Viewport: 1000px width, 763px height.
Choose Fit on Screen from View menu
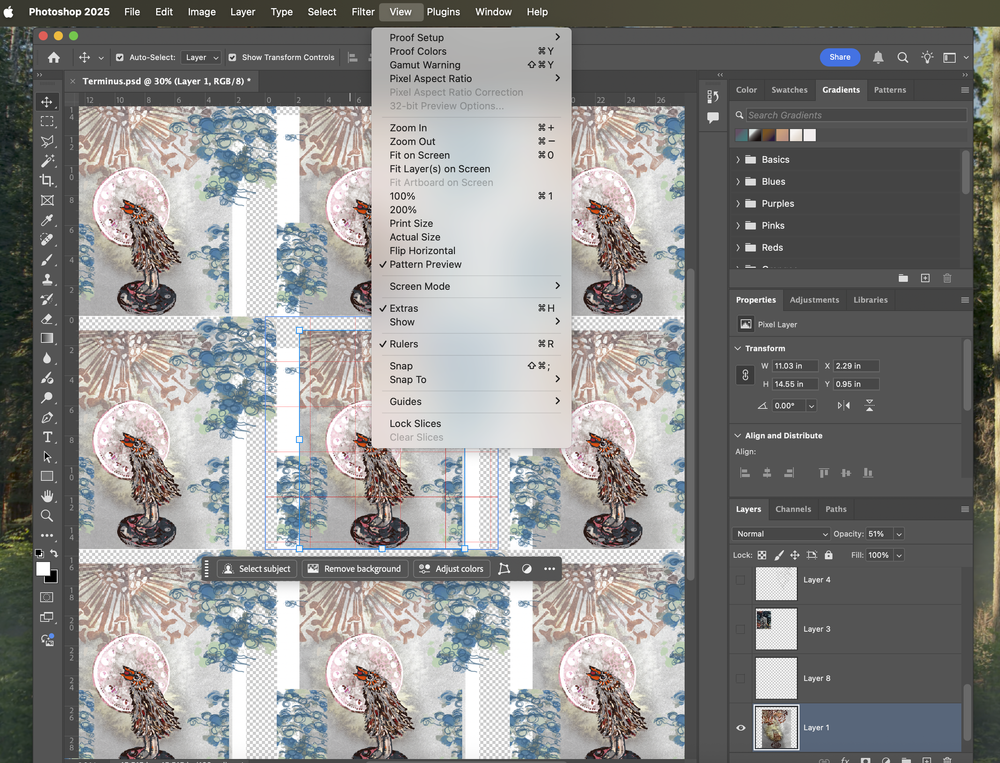(419, 155)
